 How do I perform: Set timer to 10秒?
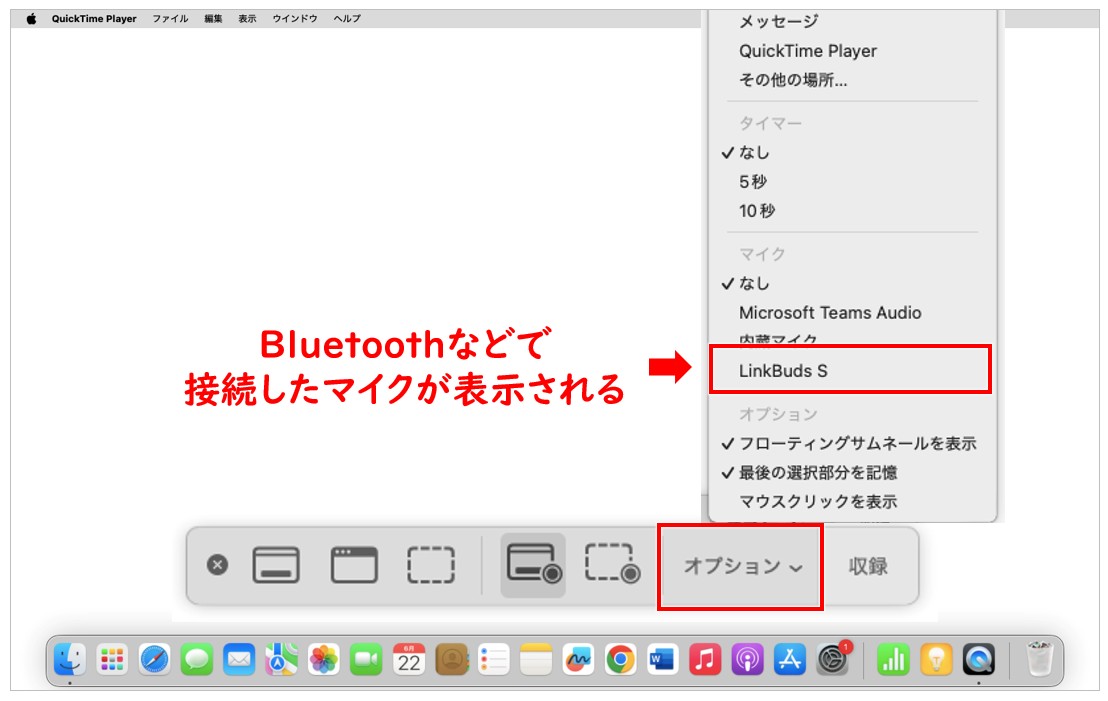[x=757, y=211]
